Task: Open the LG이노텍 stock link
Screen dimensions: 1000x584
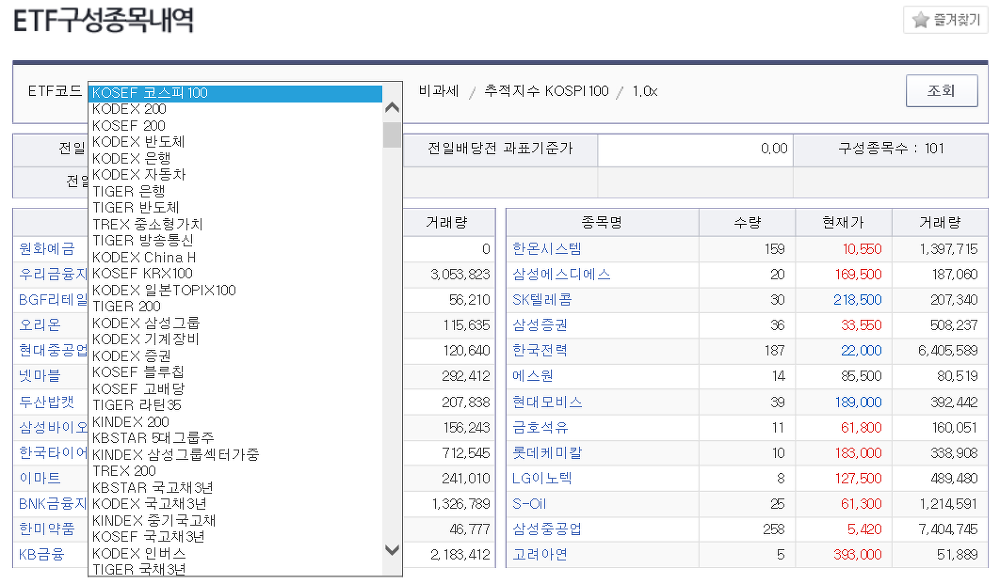Action: click(x=542, y=478)
